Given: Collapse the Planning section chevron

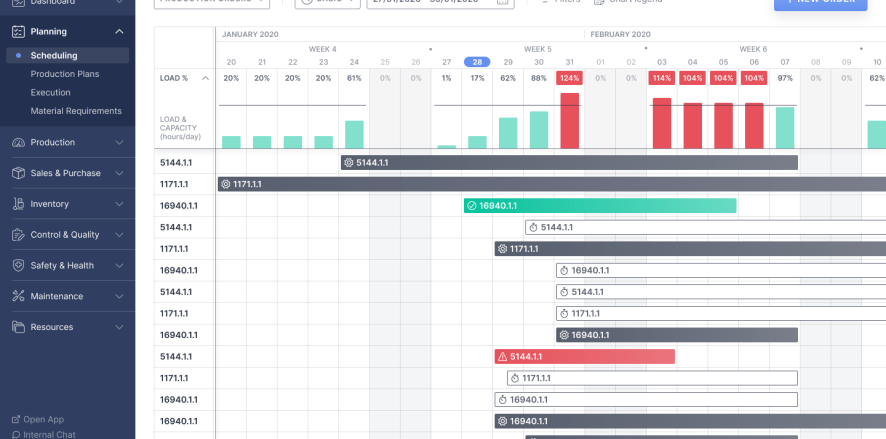Looking at the screenshot, I should coord(120,32).
